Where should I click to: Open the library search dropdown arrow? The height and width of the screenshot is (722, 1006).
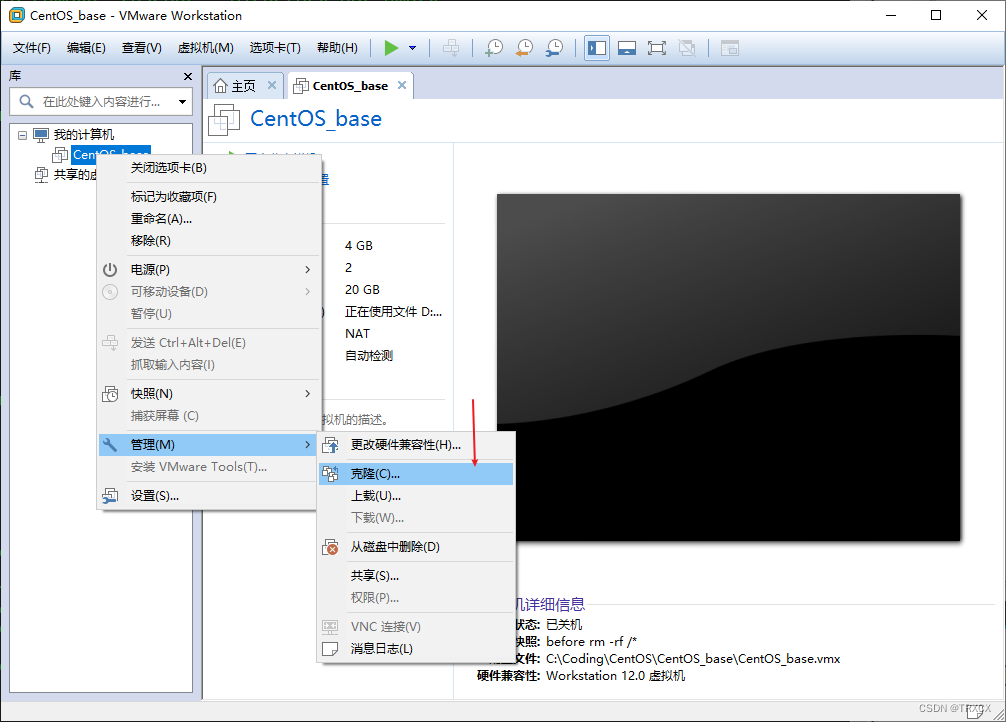point(182,101)
